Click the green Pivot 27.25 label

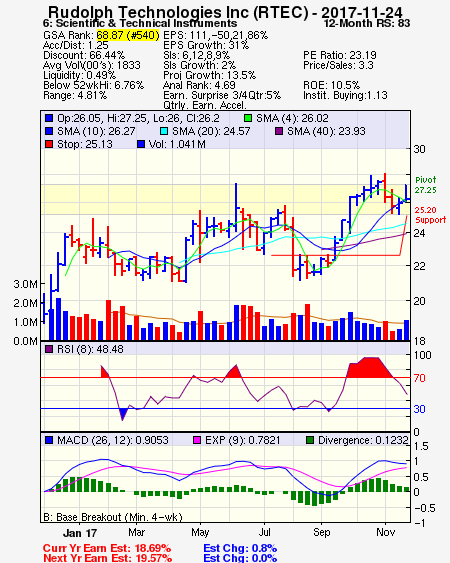click(426, 185)
